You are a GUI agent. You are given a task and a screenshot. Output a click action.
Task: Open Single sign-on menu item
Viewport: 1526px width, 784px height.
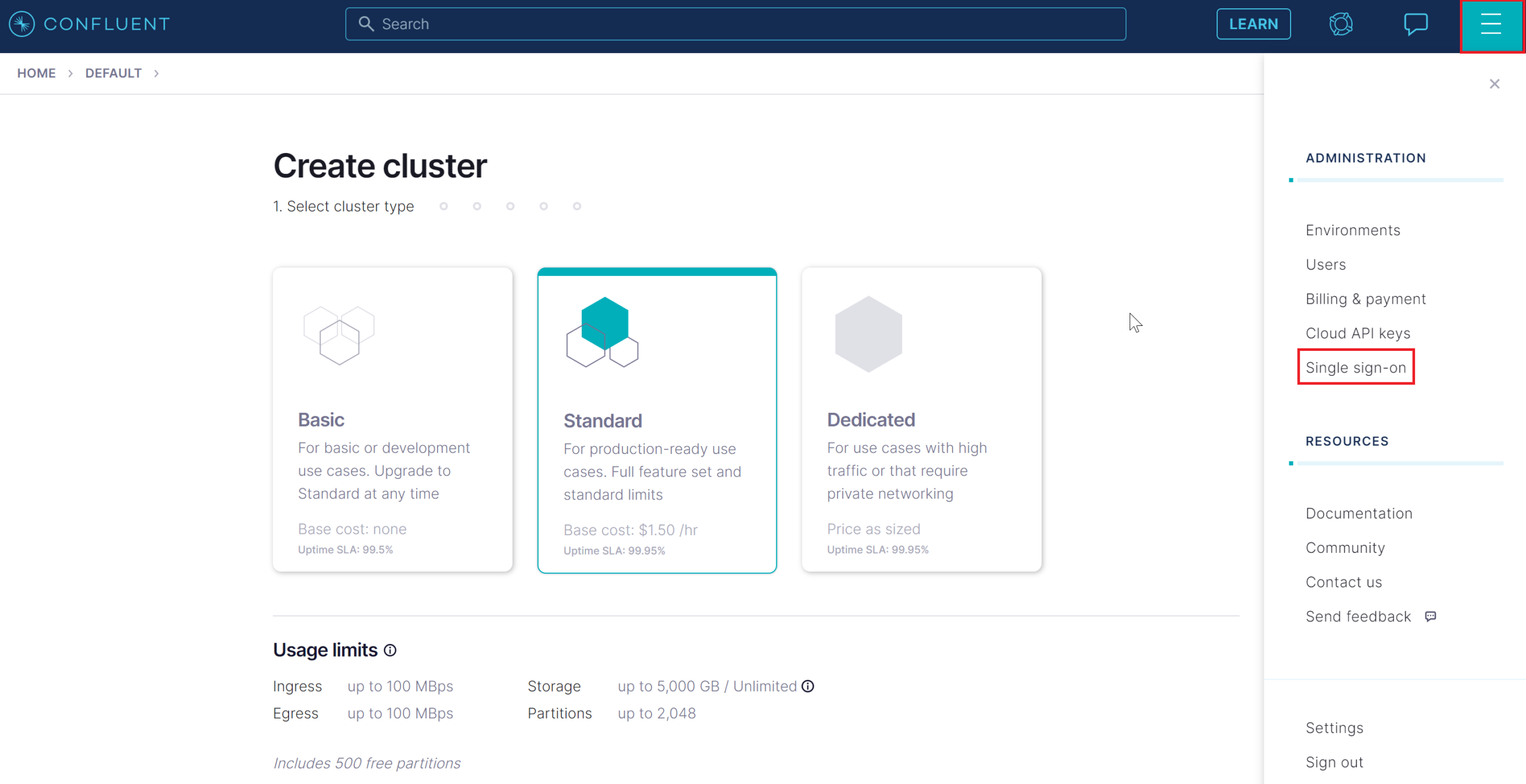click(1355, 368)
